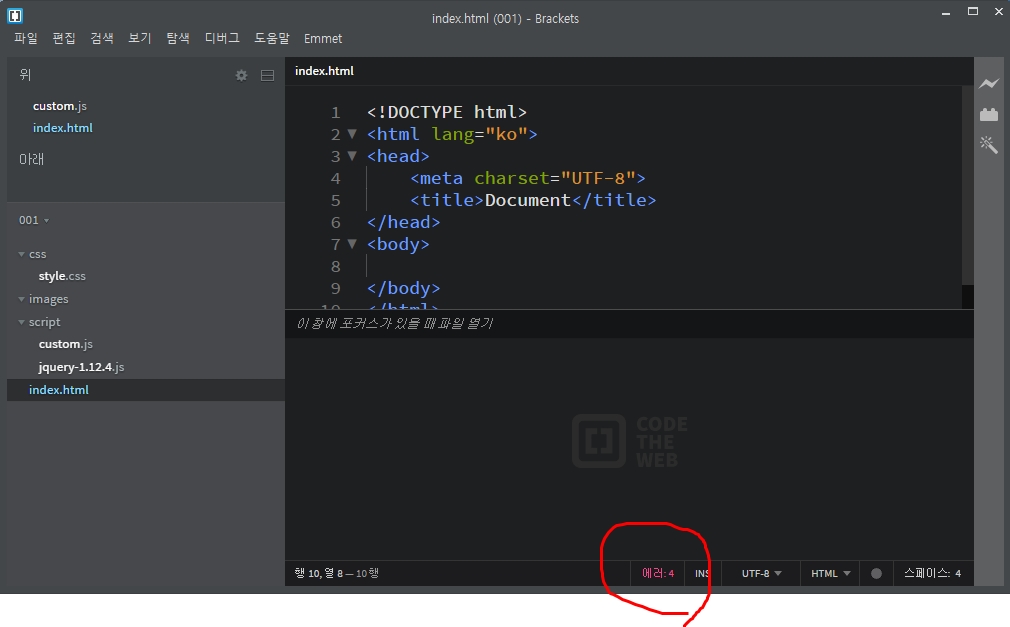Click line number 6 in the gutter
Screen dimensions: 1010x627
coord(336,222)
